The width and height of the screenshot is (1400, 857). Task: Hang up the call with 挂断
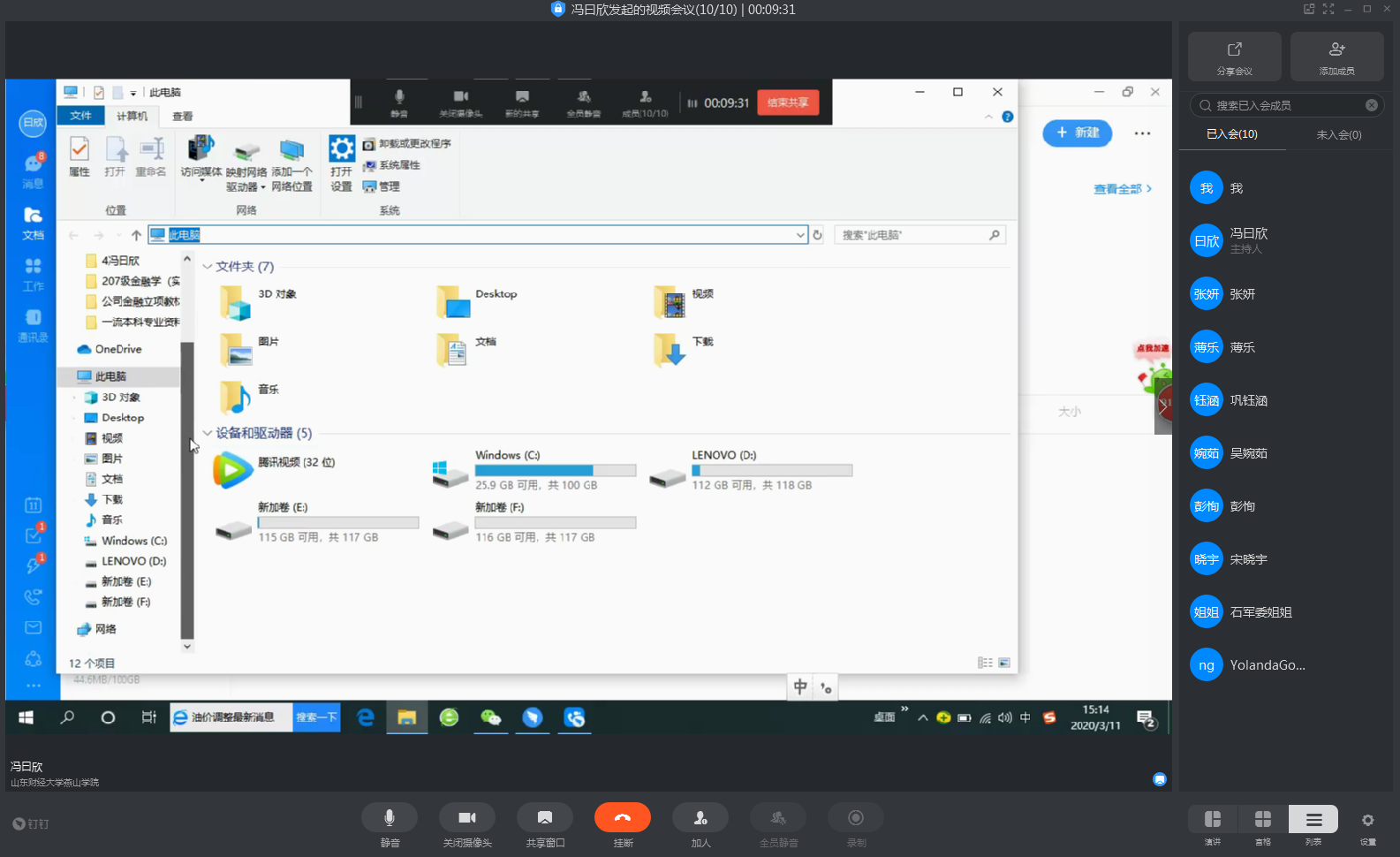pyautogui.click(x=623, y=818)
